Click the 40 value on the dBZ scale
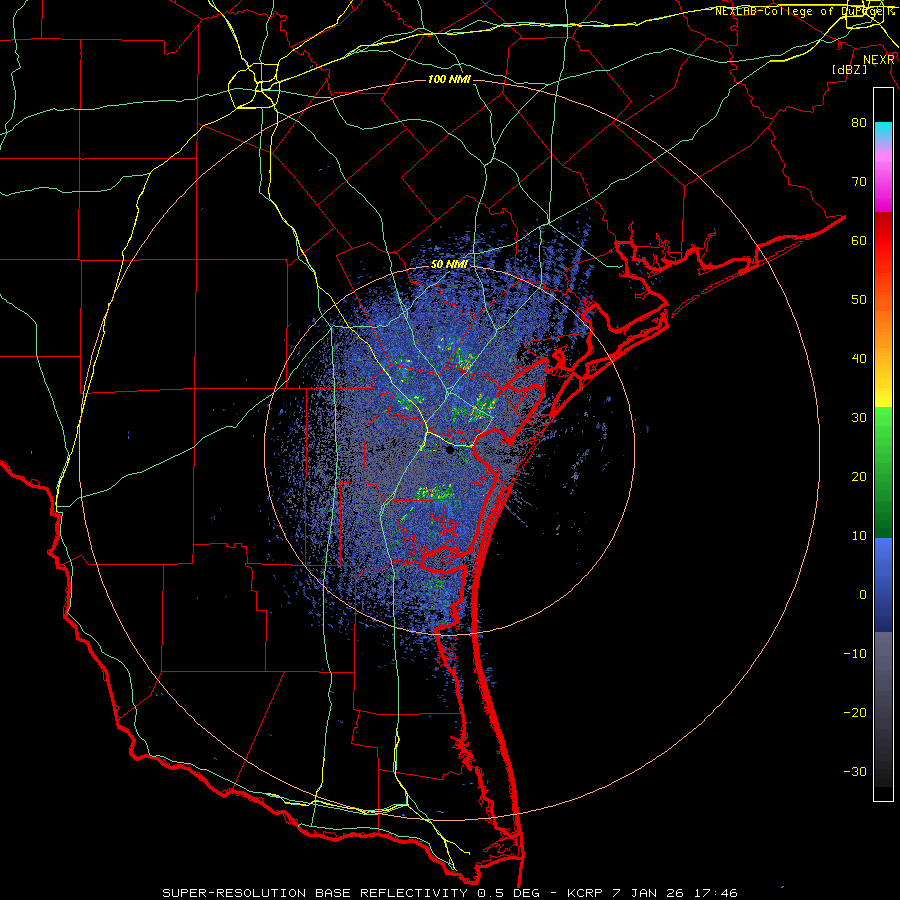 859,359
